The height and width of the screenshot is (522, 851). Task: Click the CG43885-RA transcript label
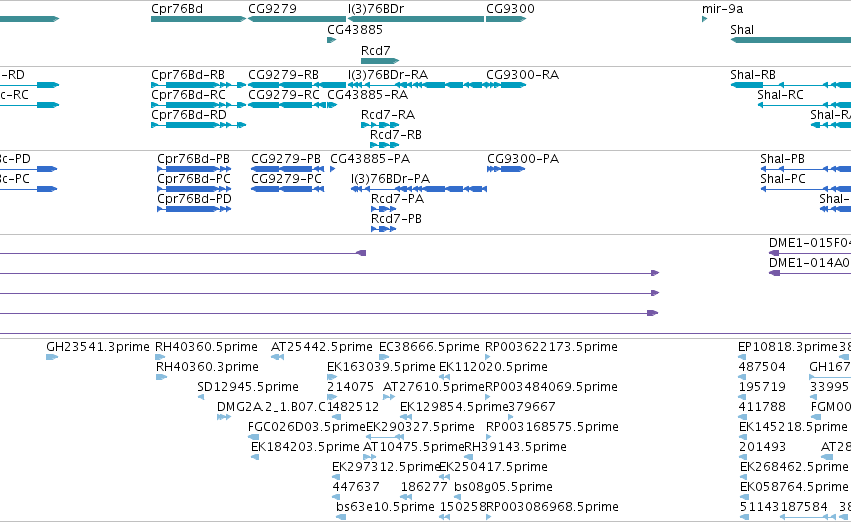click(x=367, y=94)
